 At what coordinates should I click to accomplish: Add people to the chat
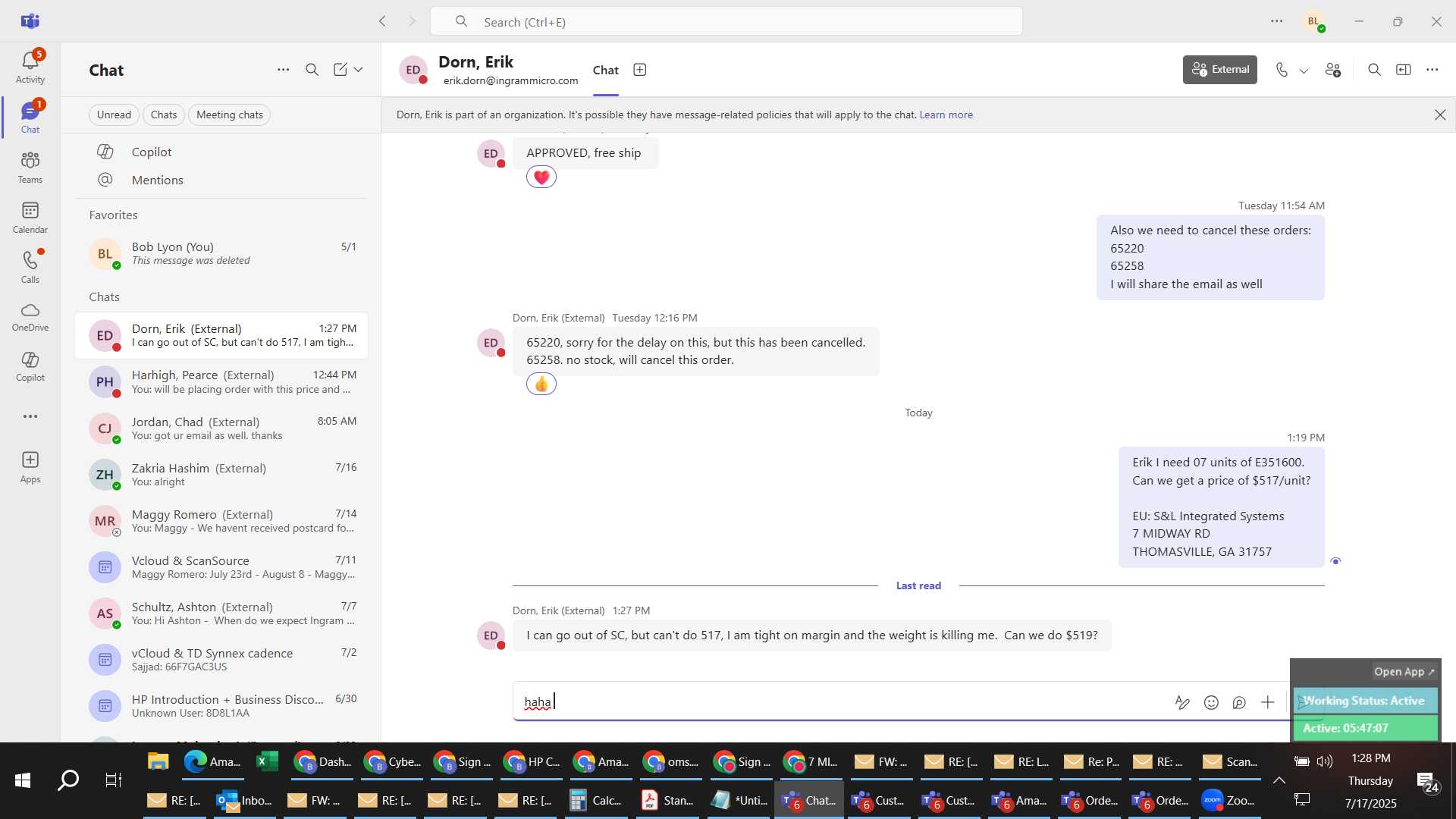1333,70
